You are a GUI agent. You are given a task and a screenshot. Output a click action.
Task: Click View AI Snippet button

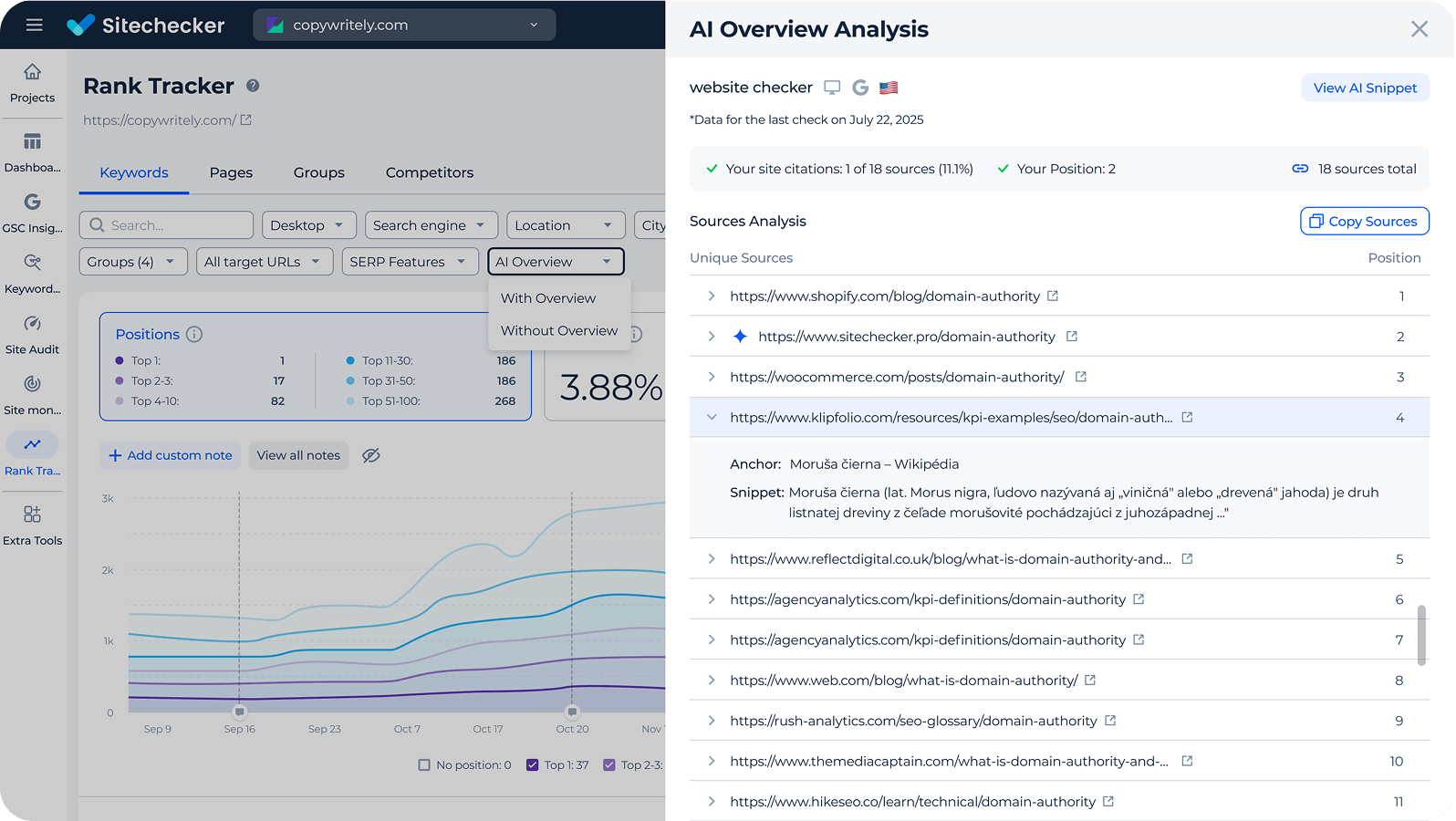(x=1365, y=88)
